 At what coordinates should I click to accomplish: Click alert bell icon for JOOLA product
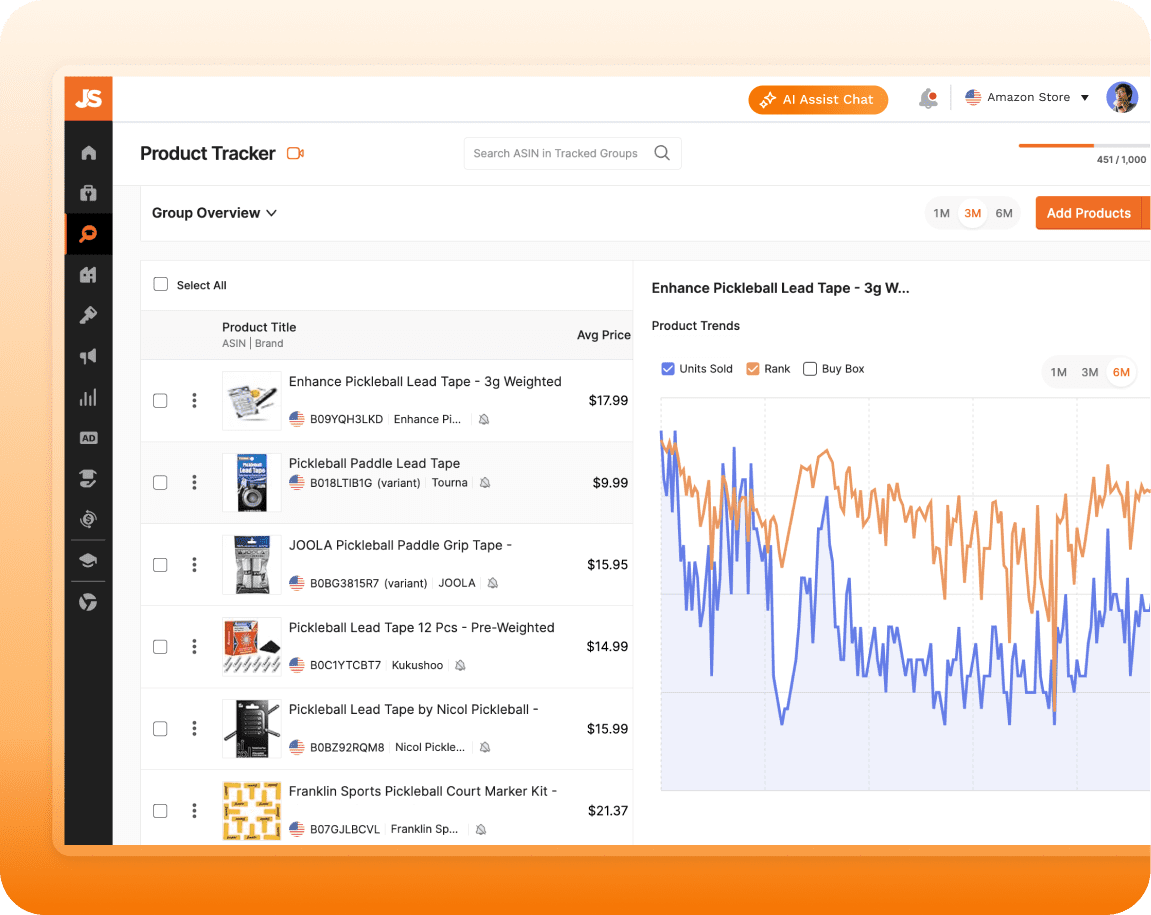493,583
